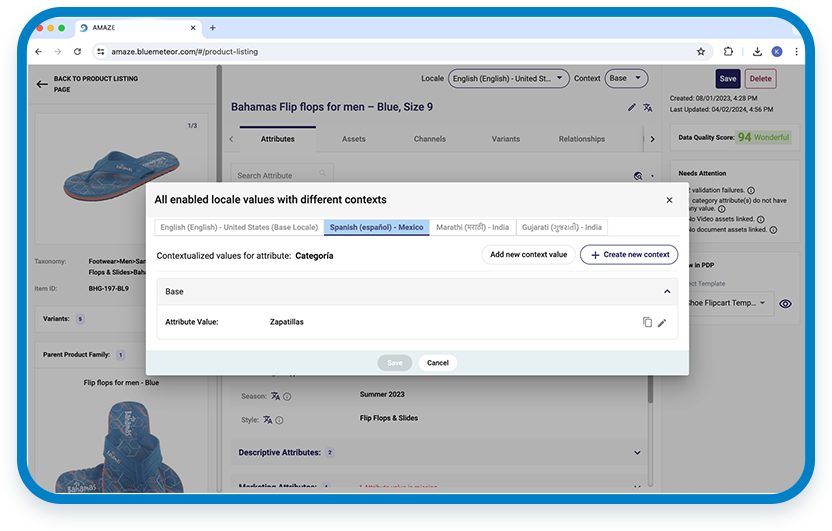
Task: Open the Chrome three-dot menu
Action: pos(796,51)
